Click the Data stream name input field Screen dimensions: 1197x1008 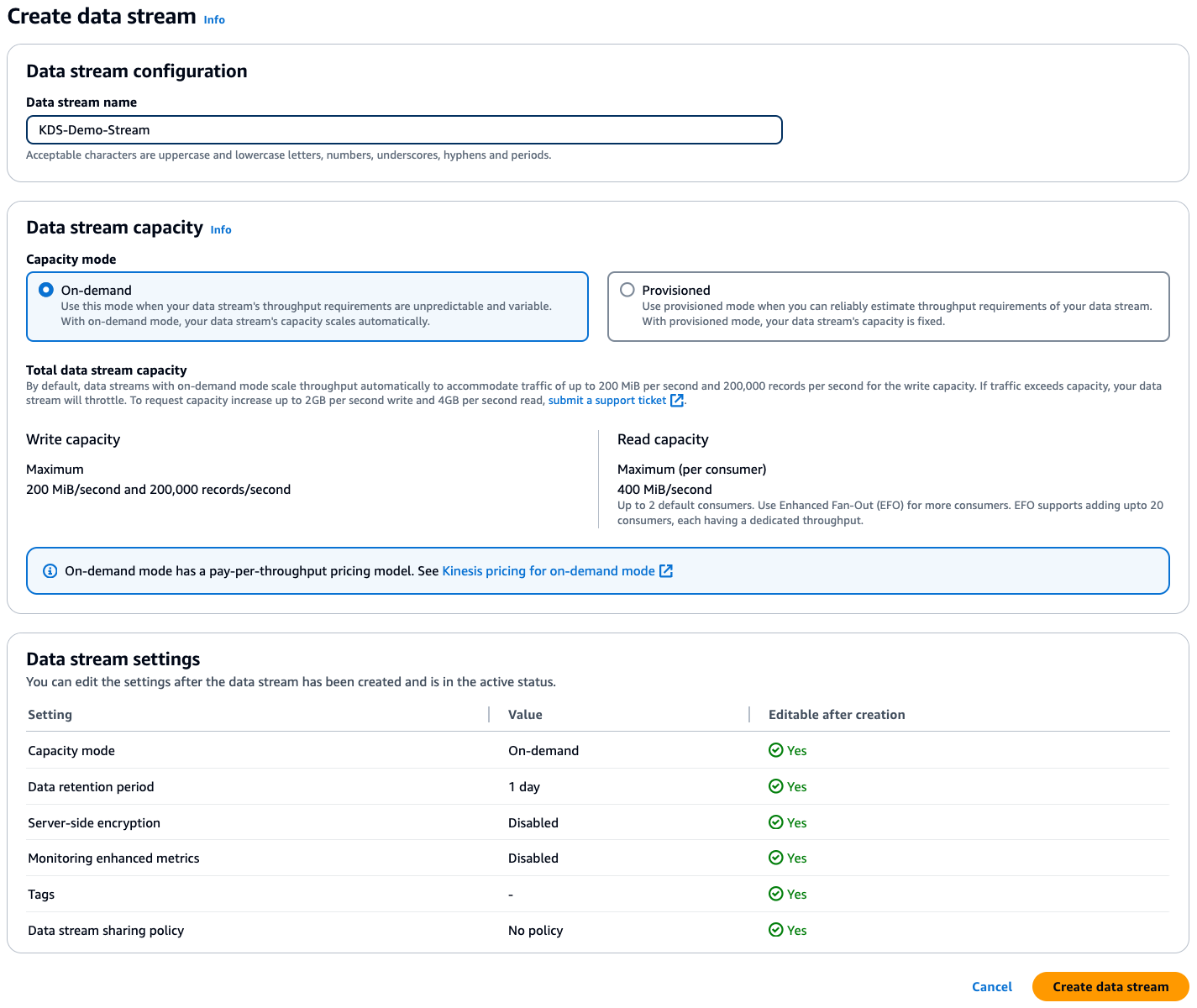click(404, 130)
